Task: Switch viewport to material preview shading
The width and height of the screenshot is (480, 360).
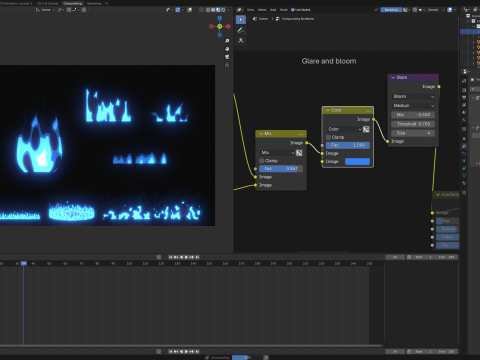Action: click(218, 10)
